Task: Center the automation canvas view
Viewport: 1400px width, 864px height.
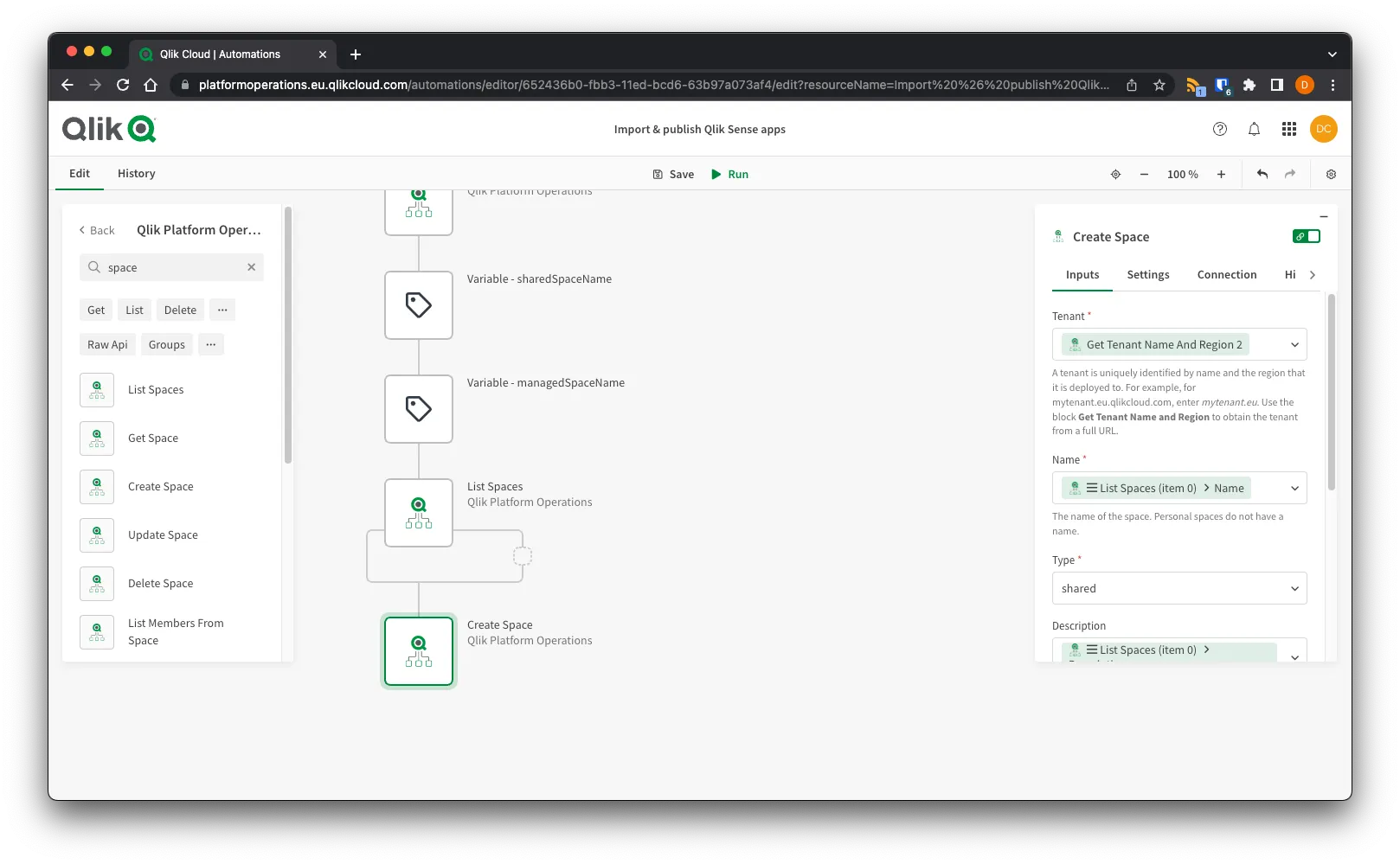Action: click(x=1115, y=174)
